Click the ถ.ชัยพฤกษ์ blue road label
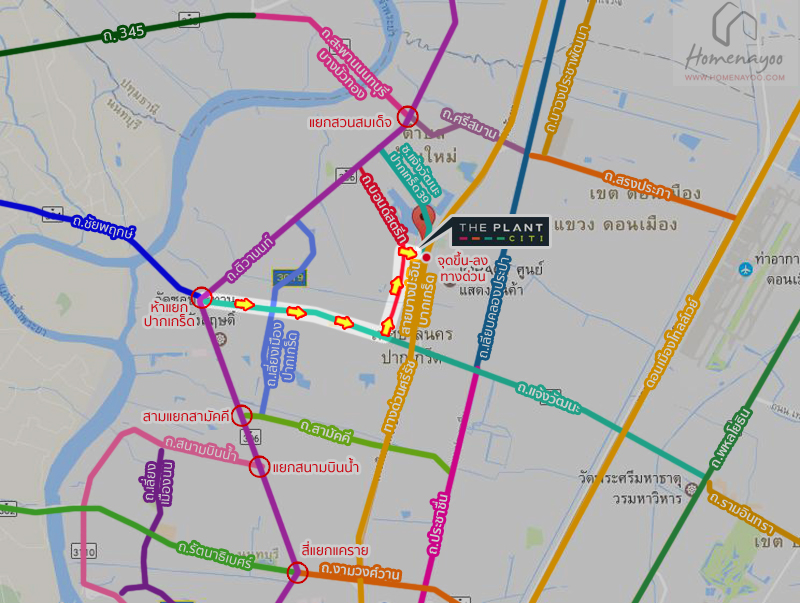Screen dimensions: 800x603 [x=104, y=227]
